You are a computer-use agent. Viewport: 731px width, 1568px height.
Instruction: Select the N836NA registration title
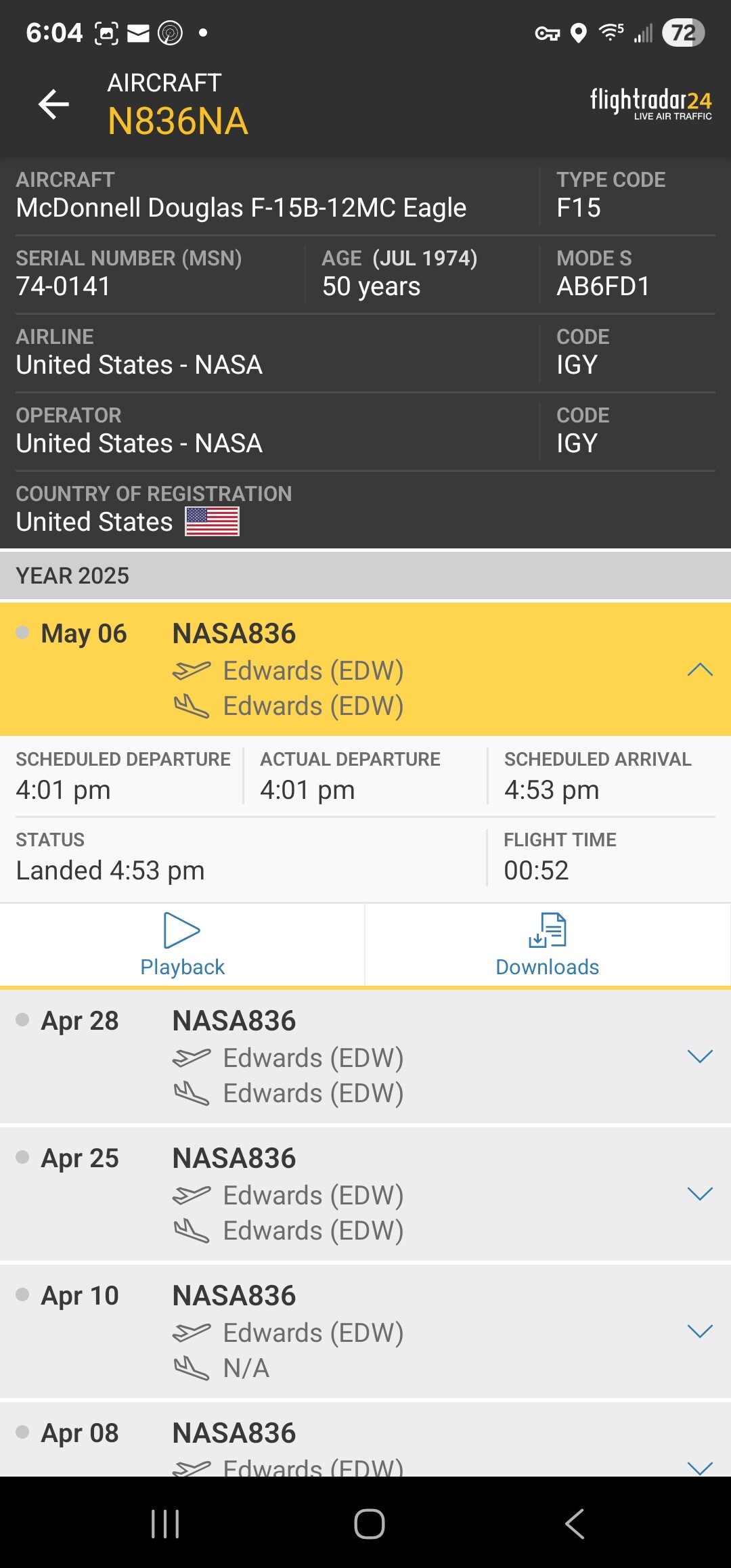[x=178, y=121]
